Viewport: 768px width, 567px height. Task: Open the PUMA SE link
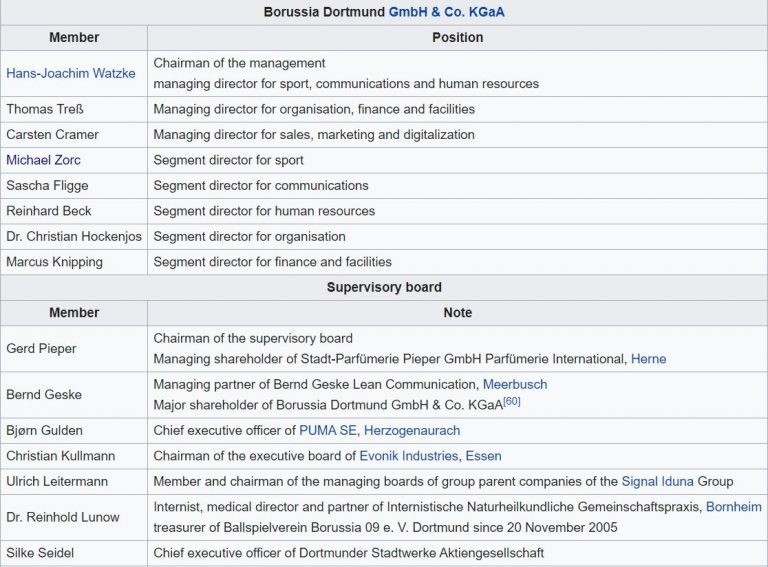pos(327,430)
